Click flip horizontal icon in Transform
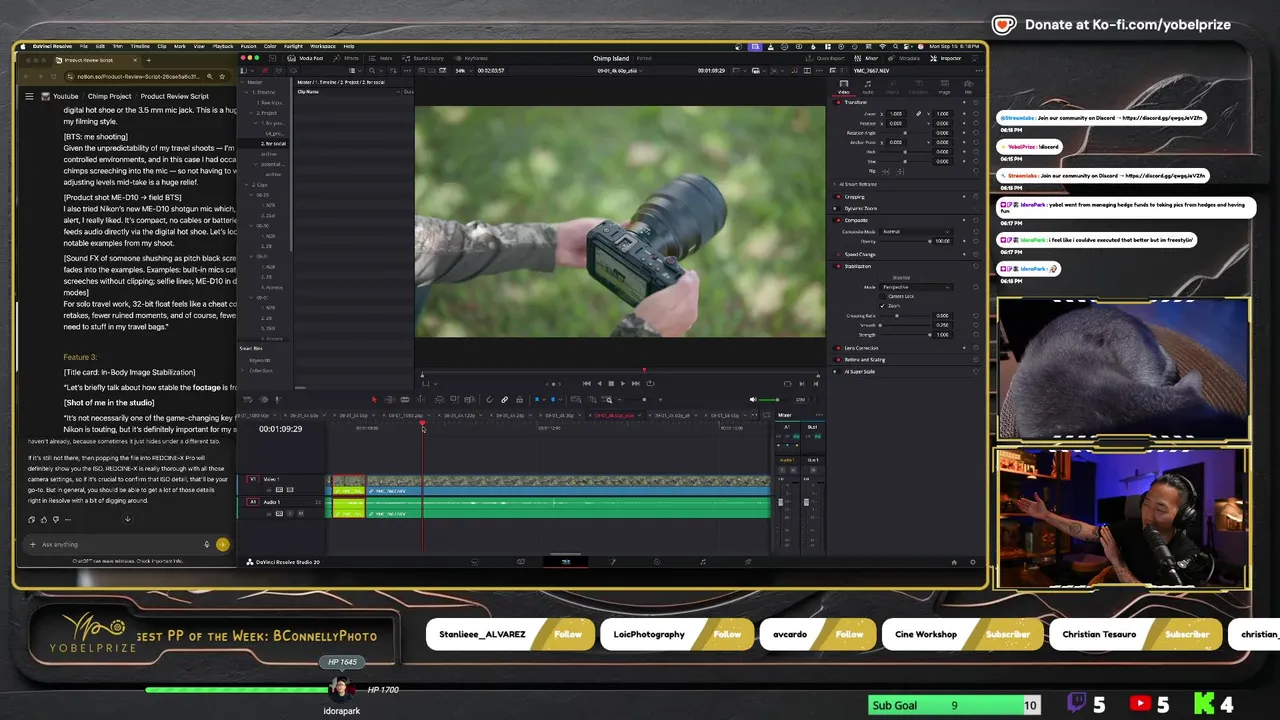Viewport: 1280px width, 720px height. [x=885, y=172]
